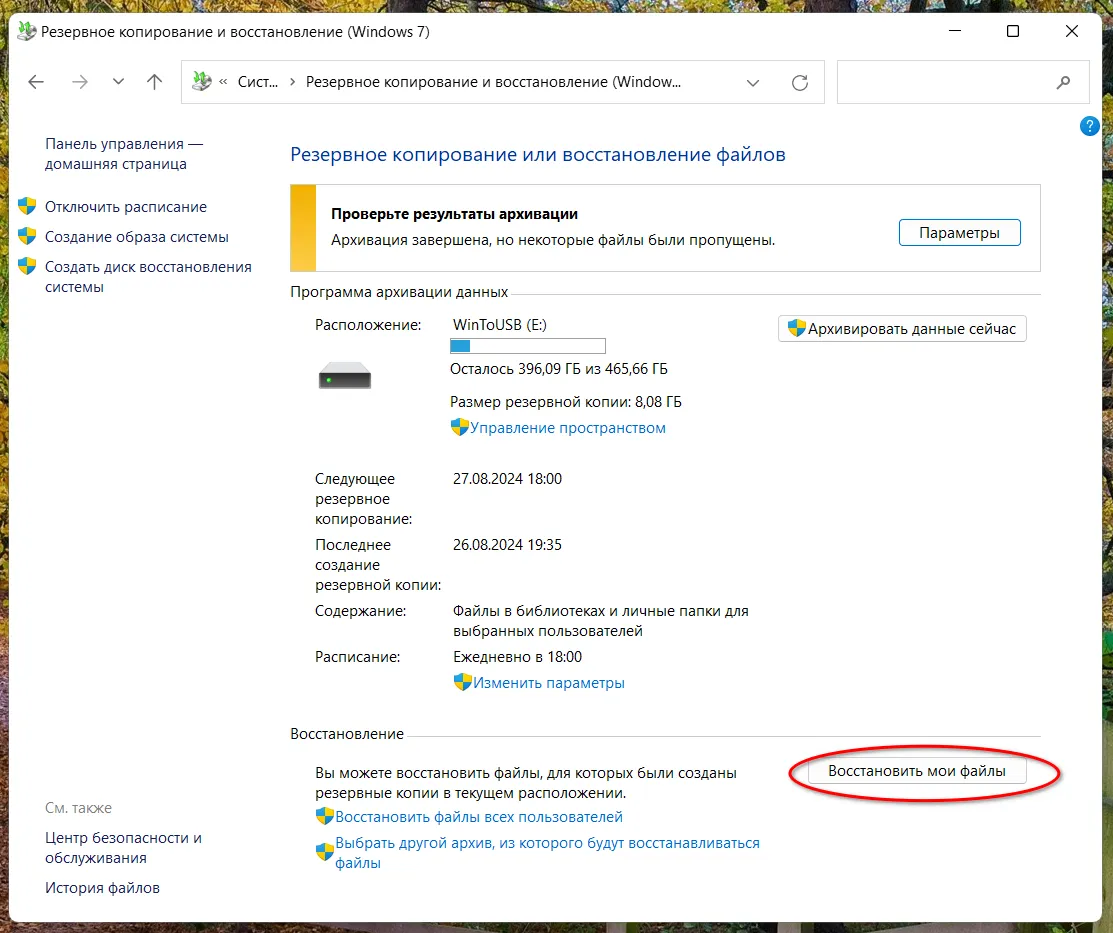The image size is (1113, 933).
Task: Go up one level with the Up arrow
Action: [154, 83]
